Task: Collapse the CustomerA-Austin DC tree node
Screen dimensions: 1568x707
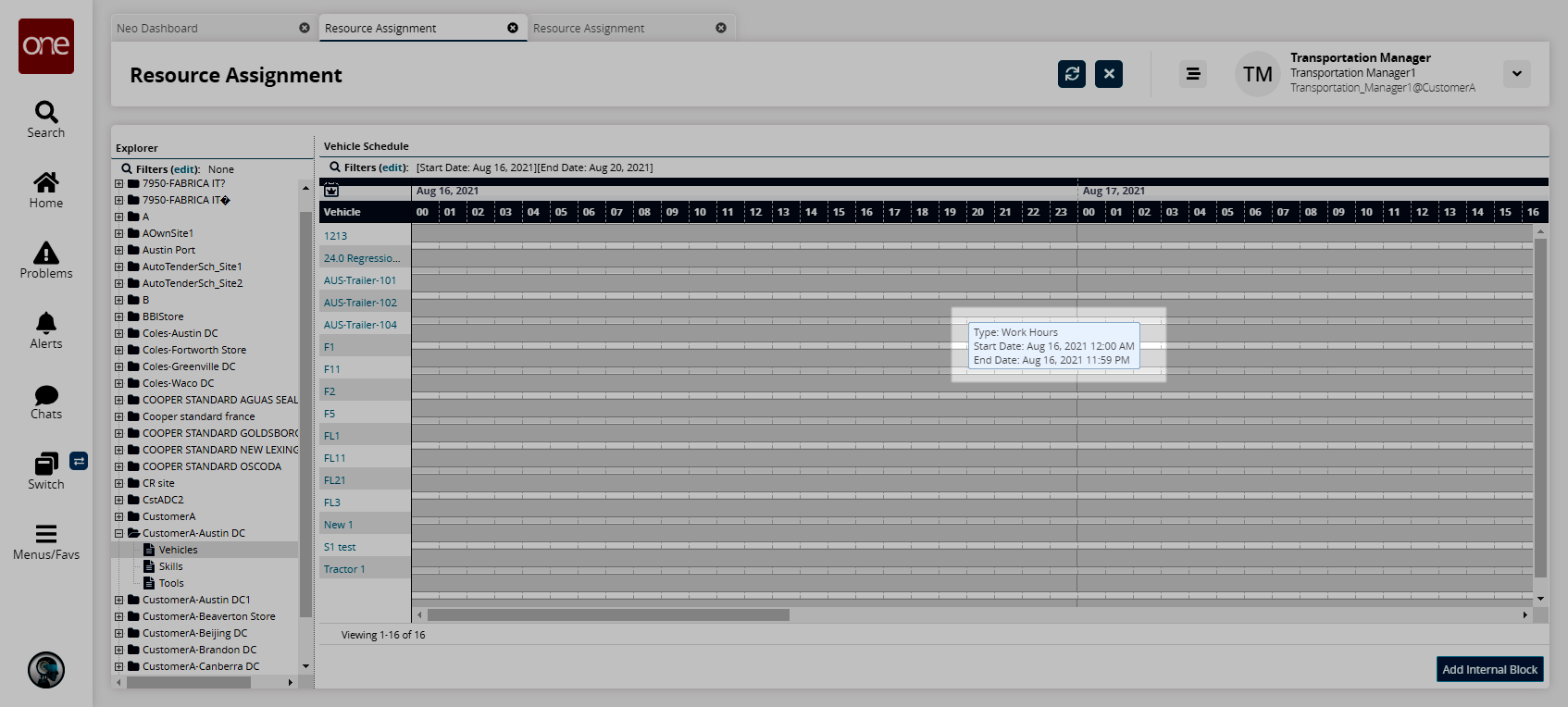Action: click(118, 533)
